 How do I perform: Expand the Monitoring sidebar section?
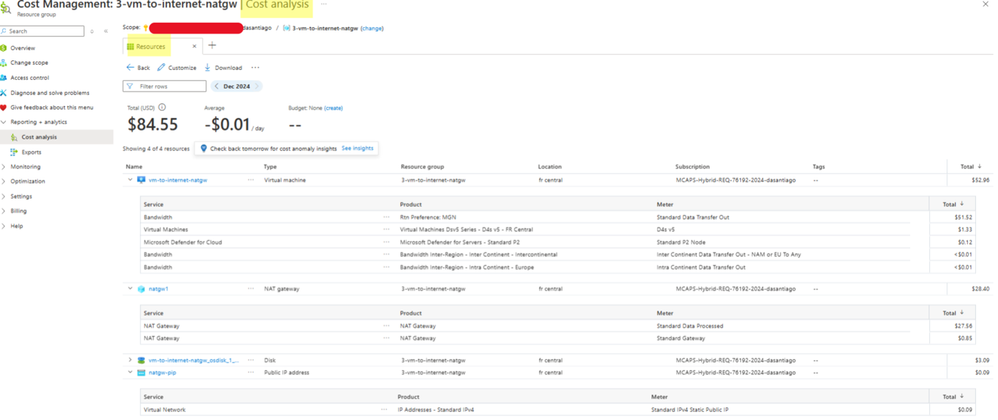point(4,167)
